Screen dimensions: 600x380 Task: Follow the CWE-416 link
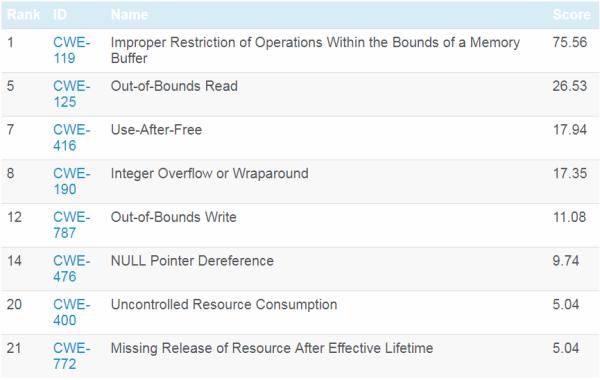click(x=72, y=137)
